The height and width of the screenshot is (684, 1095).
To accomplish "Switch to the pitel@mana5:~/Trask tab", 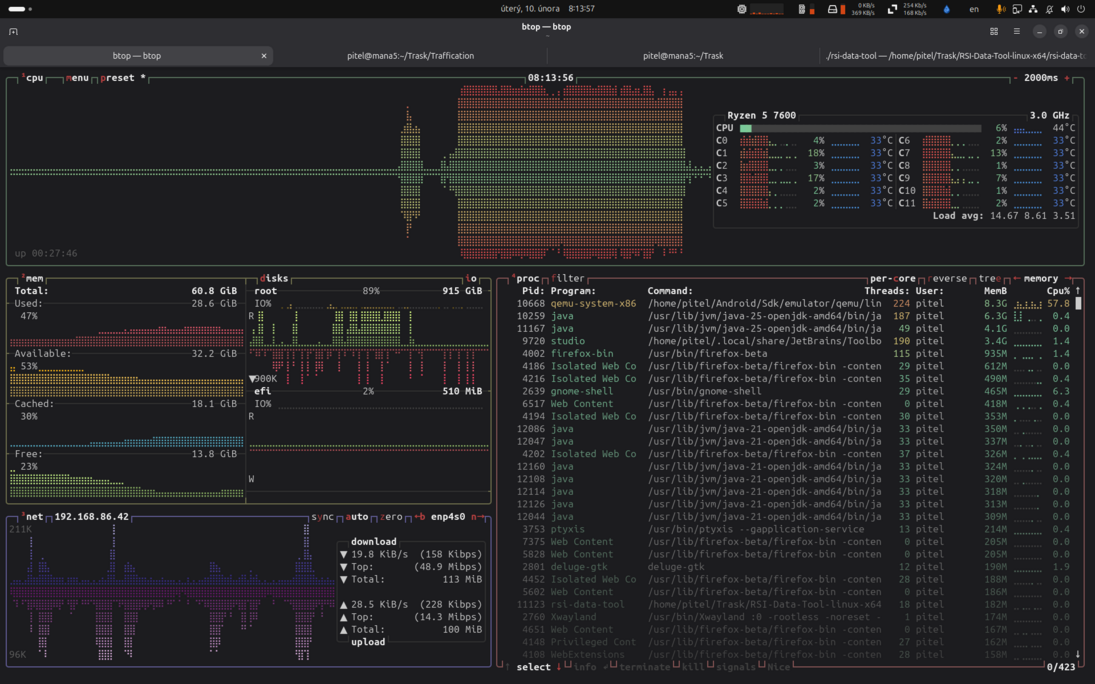I will coord(683,56).
